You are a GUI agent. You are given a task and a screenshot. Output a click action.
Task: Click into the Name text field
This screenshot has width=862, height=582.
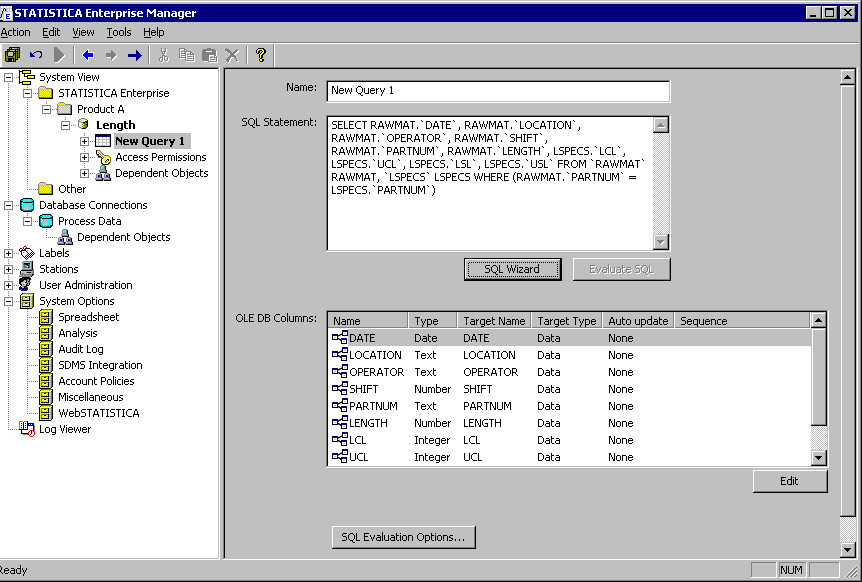coord(497,91)
